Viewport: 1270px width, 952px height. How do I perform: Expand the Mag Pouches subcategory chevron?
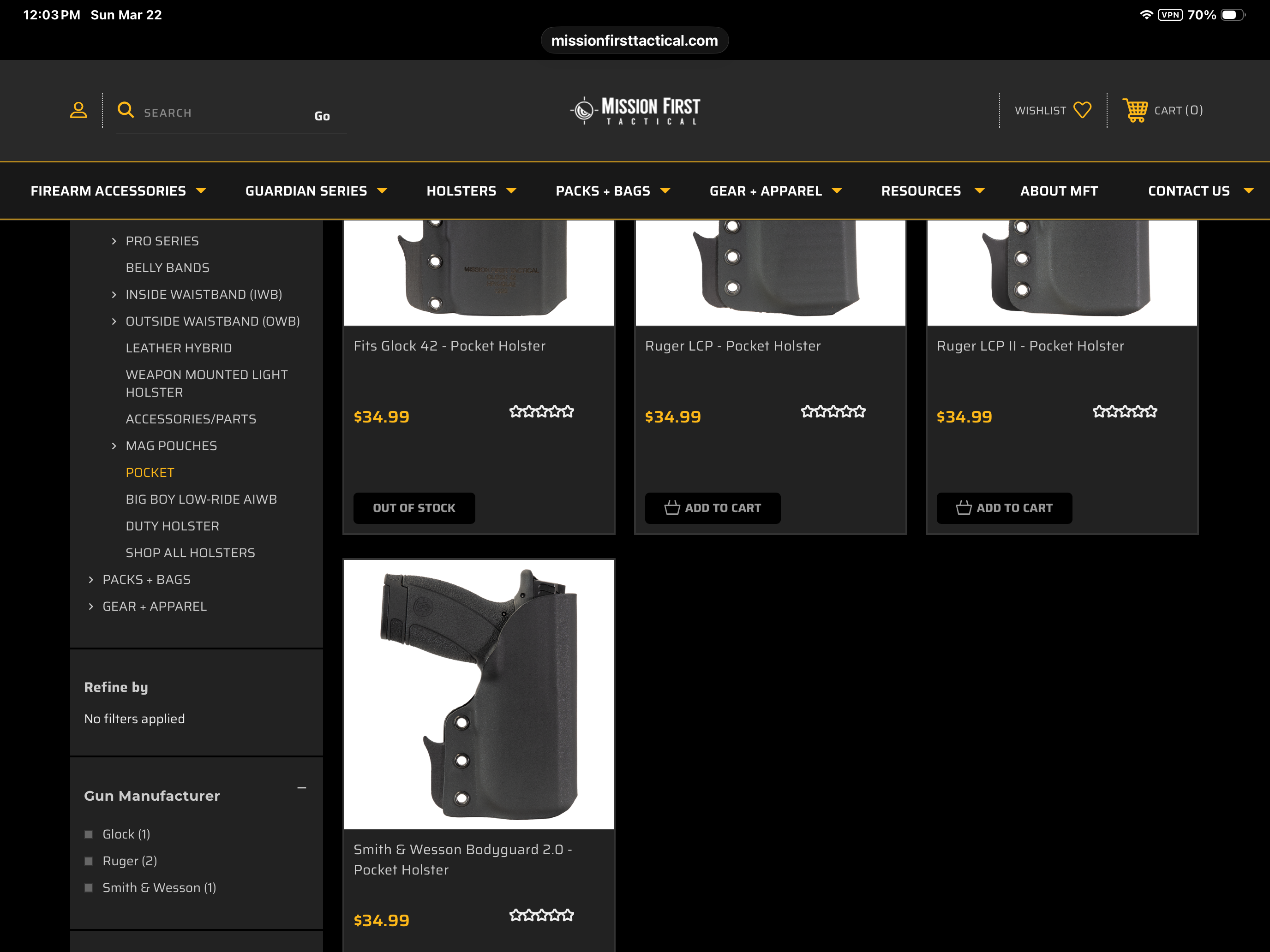click(114, 446)
